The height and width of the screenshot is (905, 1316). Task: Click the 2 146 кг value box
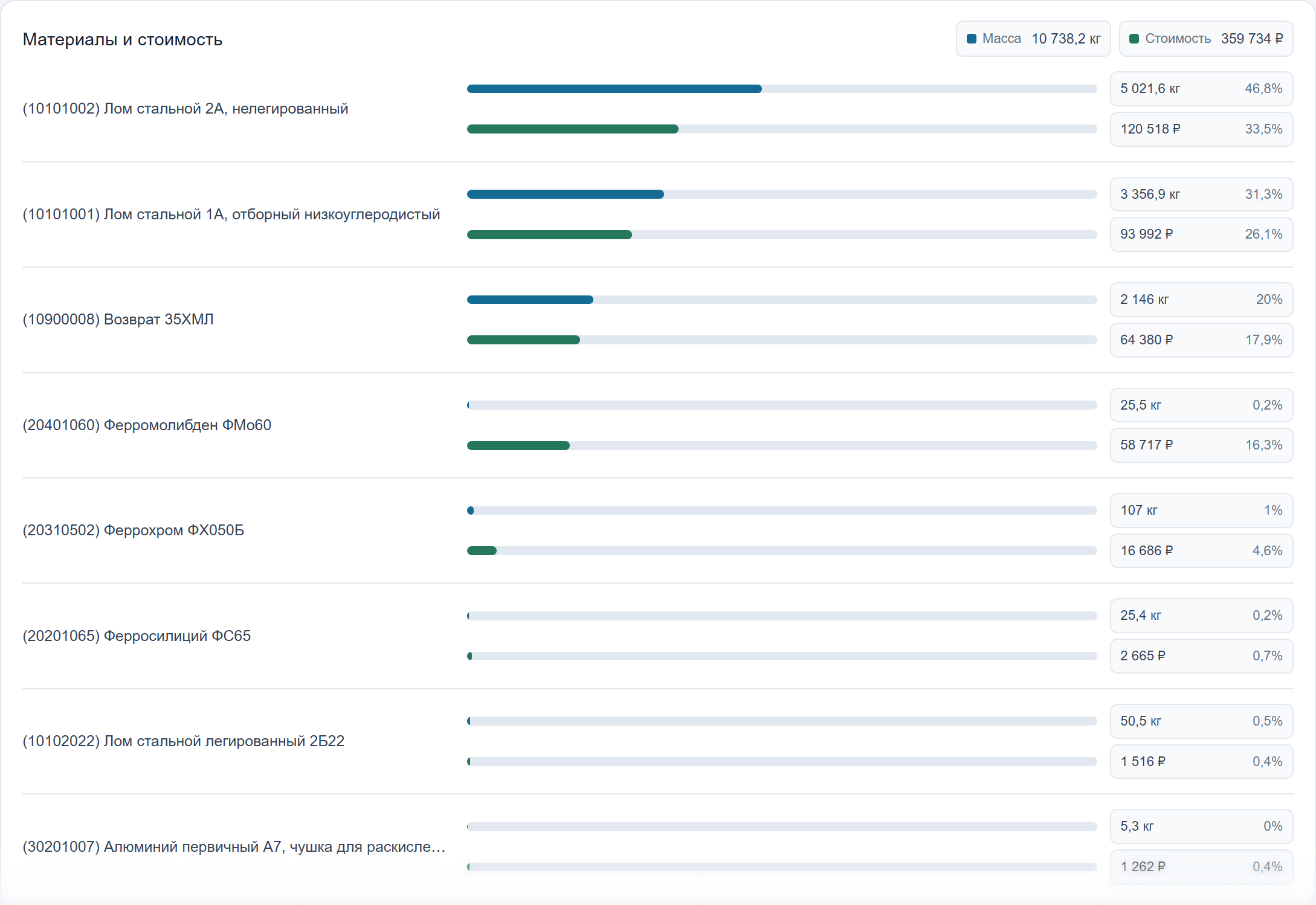[x=1201, y=300]
